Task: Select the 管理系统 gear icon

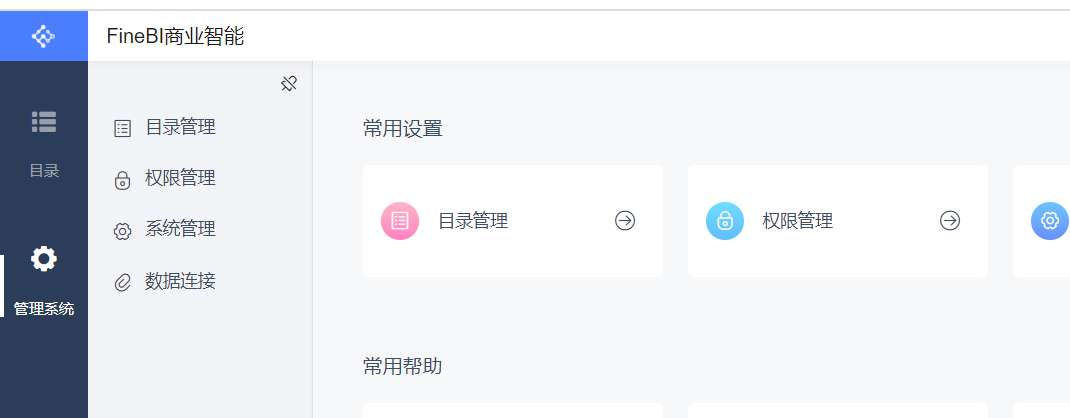Action: click(x=44, y=259)
